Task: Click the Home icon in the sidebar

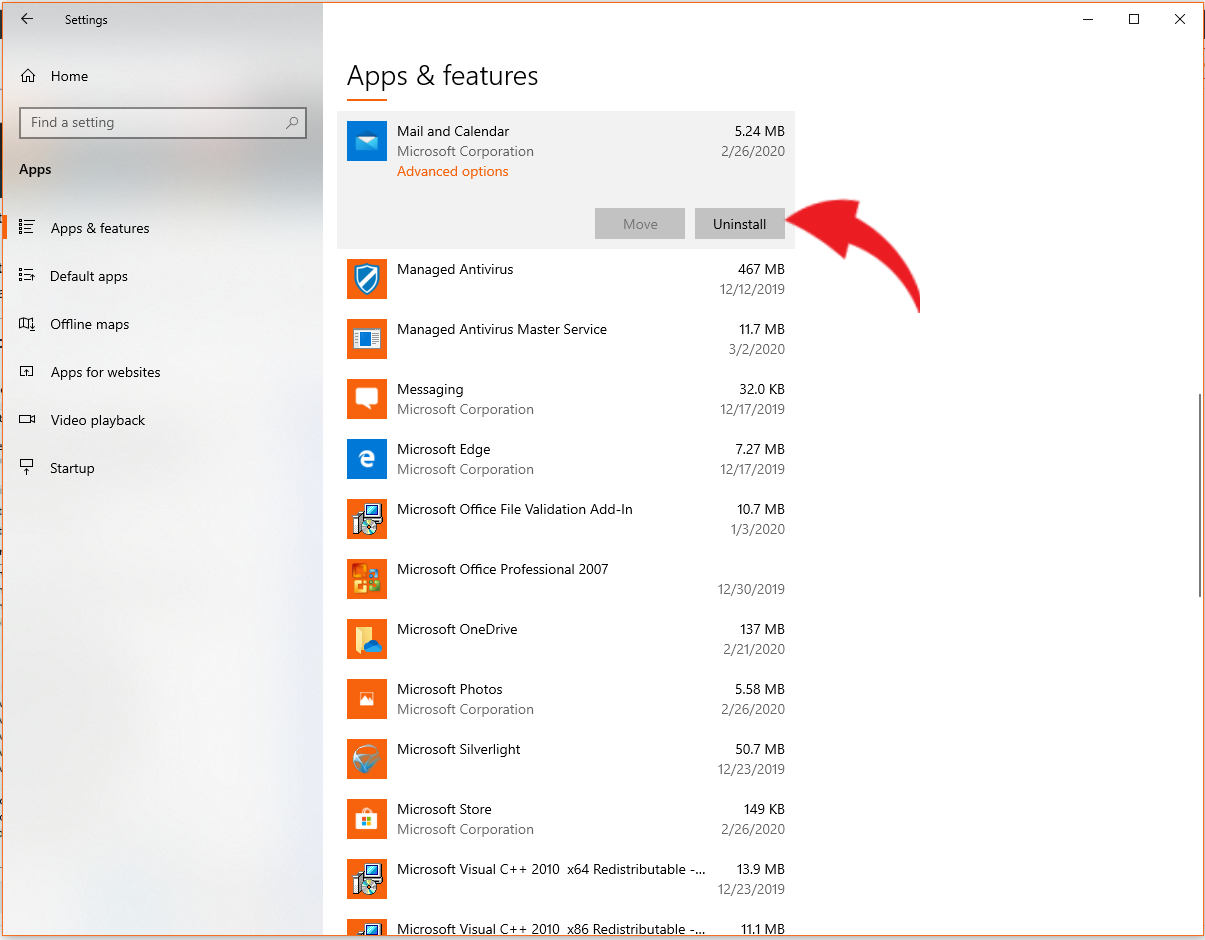Action: click(30, 75)
